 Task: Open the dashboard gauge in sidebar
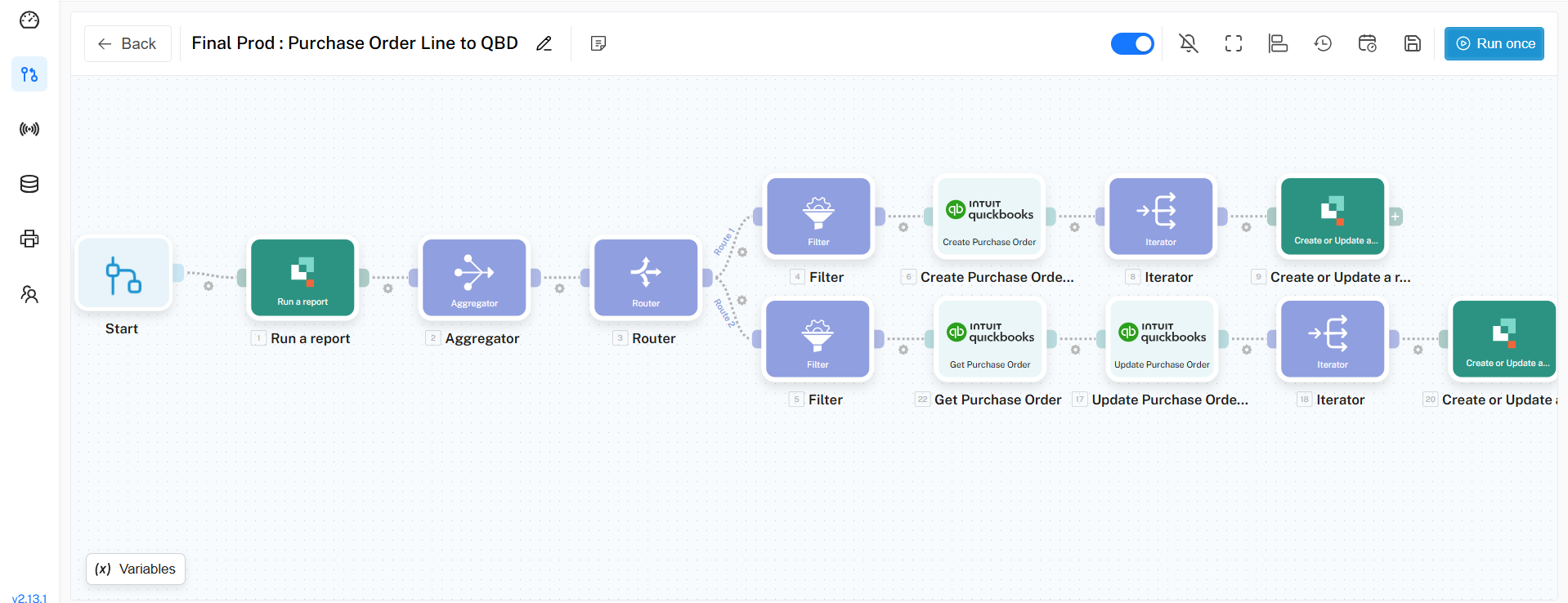(x=29, y=20)
